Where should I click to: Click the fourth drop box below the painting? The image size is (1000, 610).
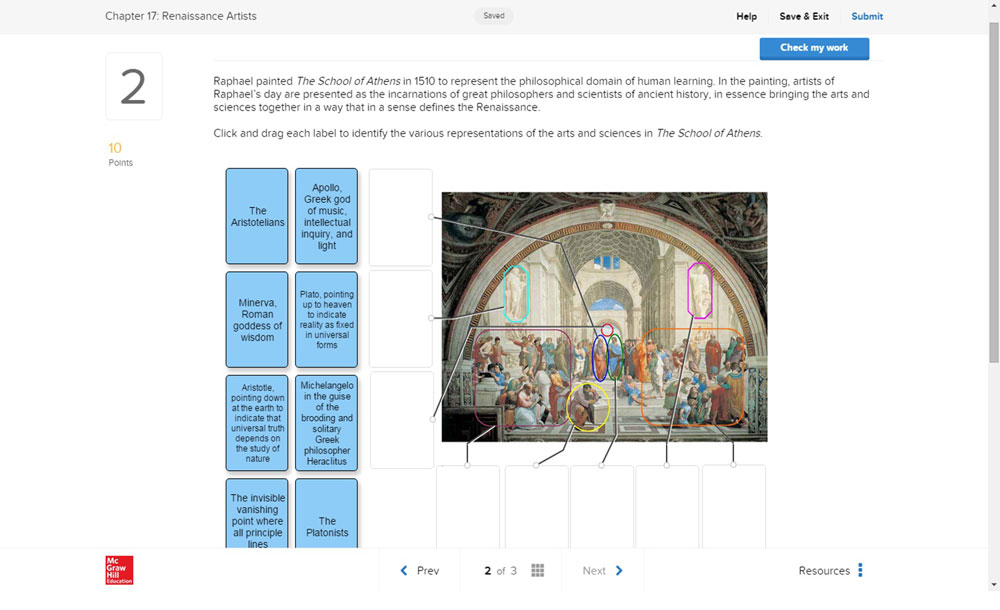[667, 507]
